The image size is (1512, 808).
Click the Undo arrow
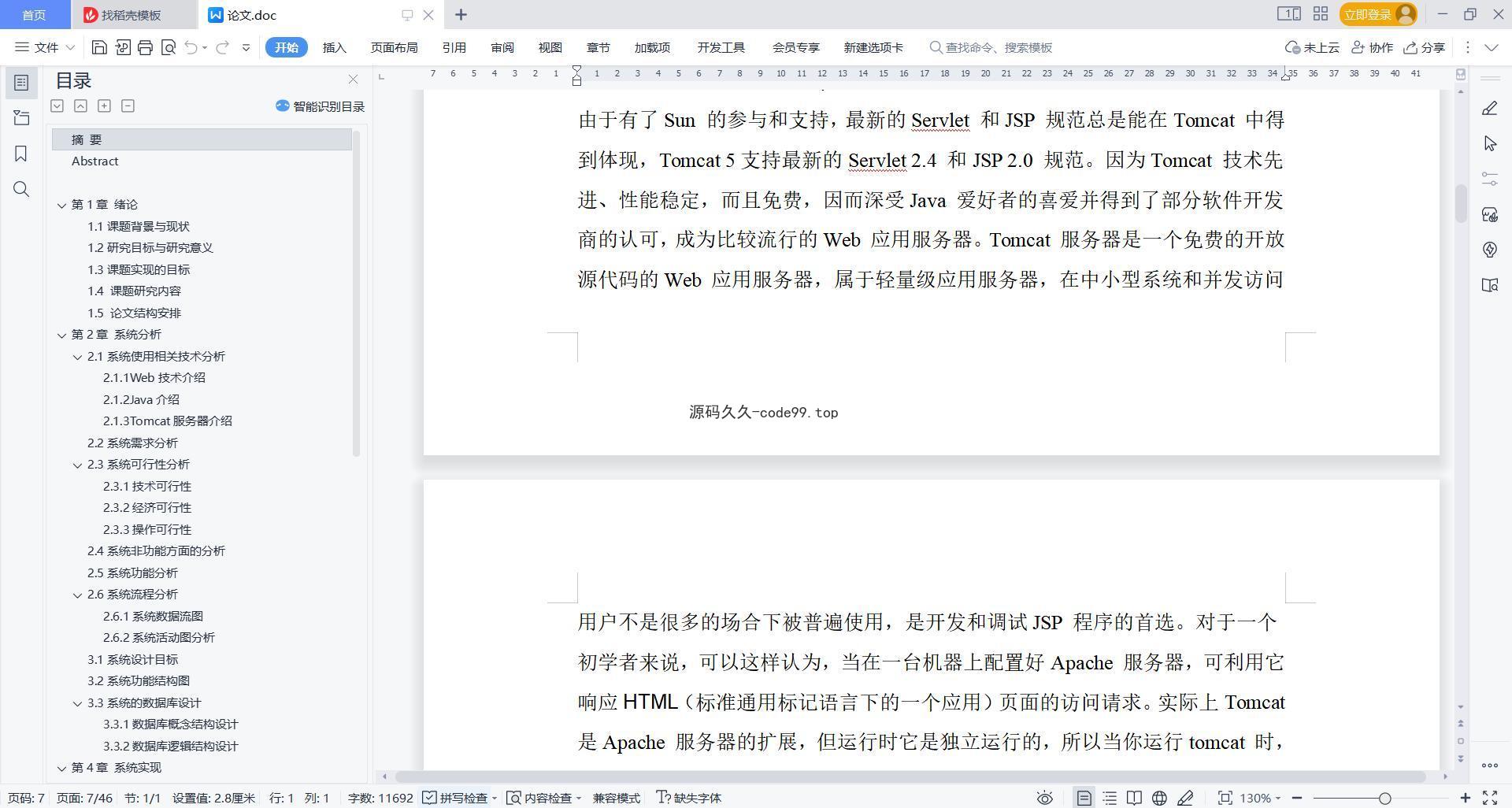click(191, 47)
